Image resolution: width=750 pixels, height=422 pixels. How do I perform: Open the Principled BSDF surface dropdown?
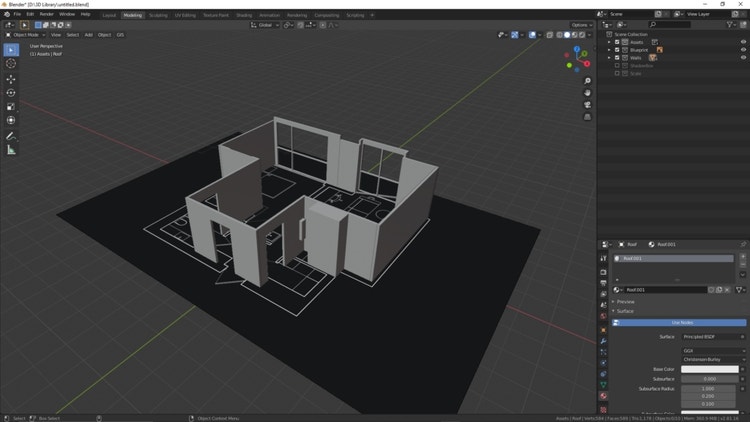[709, 337]
